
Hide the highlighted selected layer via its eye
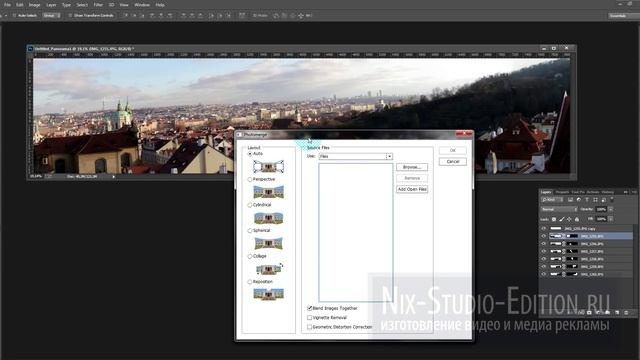pyautogui.click(x=544, y=236)
